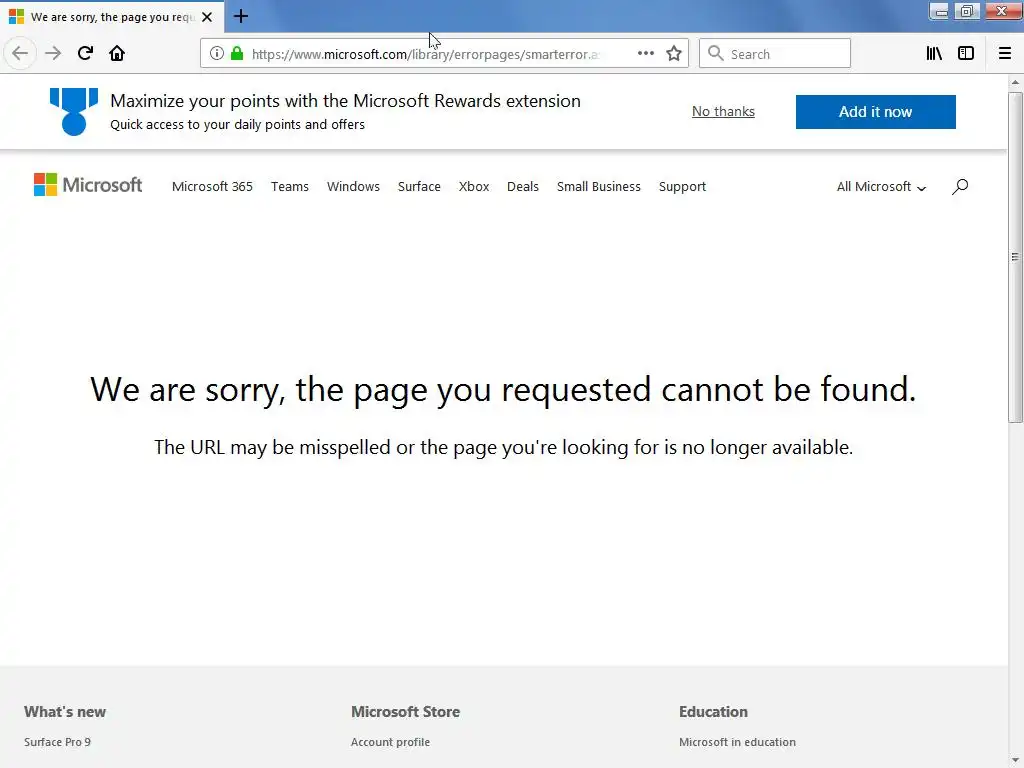Close the 'We are sorry' tab
Screen dimensions: 1024x768
click(207, 17)
